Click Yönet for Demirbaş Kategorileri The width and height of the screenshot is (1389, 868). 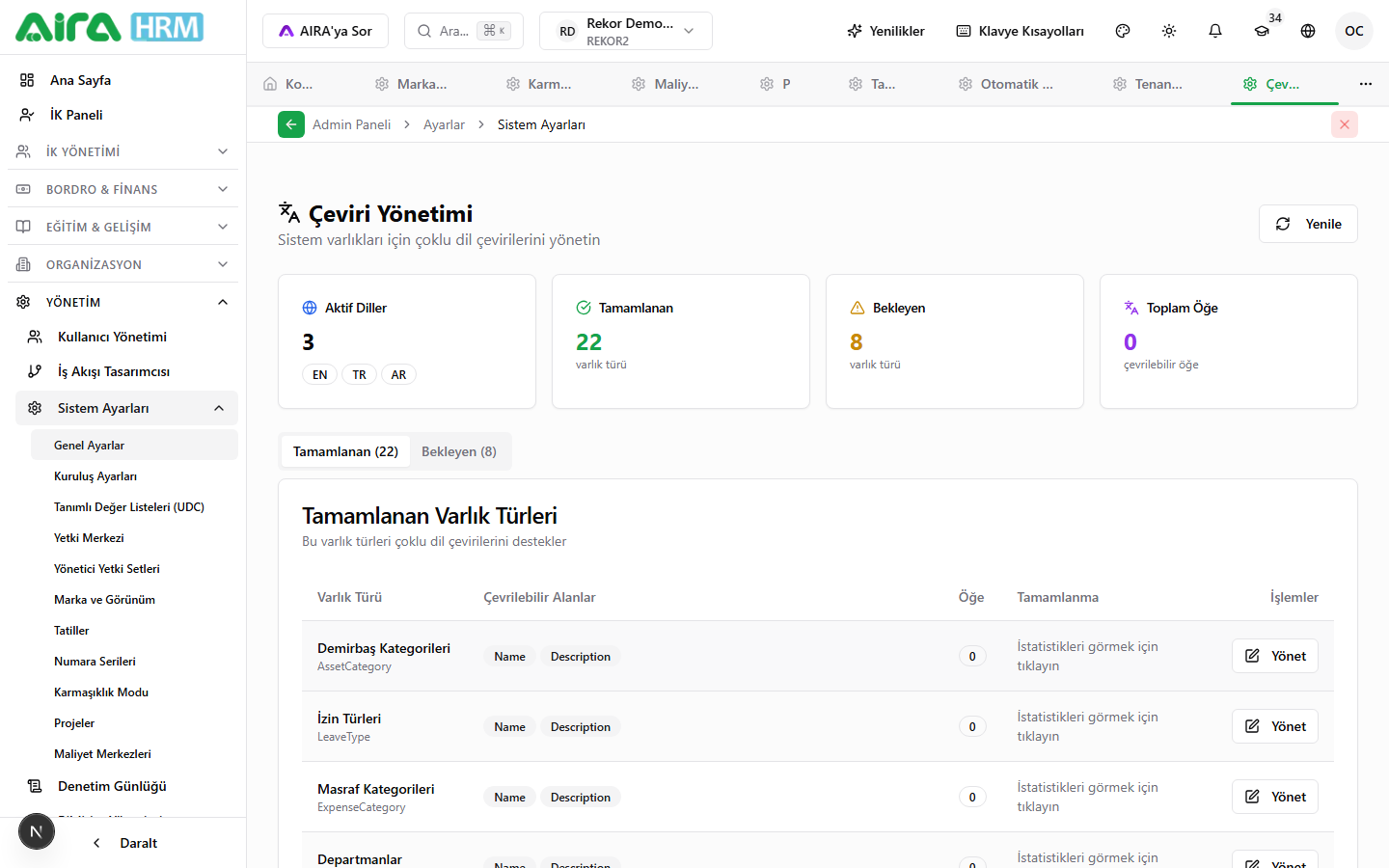(1275, 656)
